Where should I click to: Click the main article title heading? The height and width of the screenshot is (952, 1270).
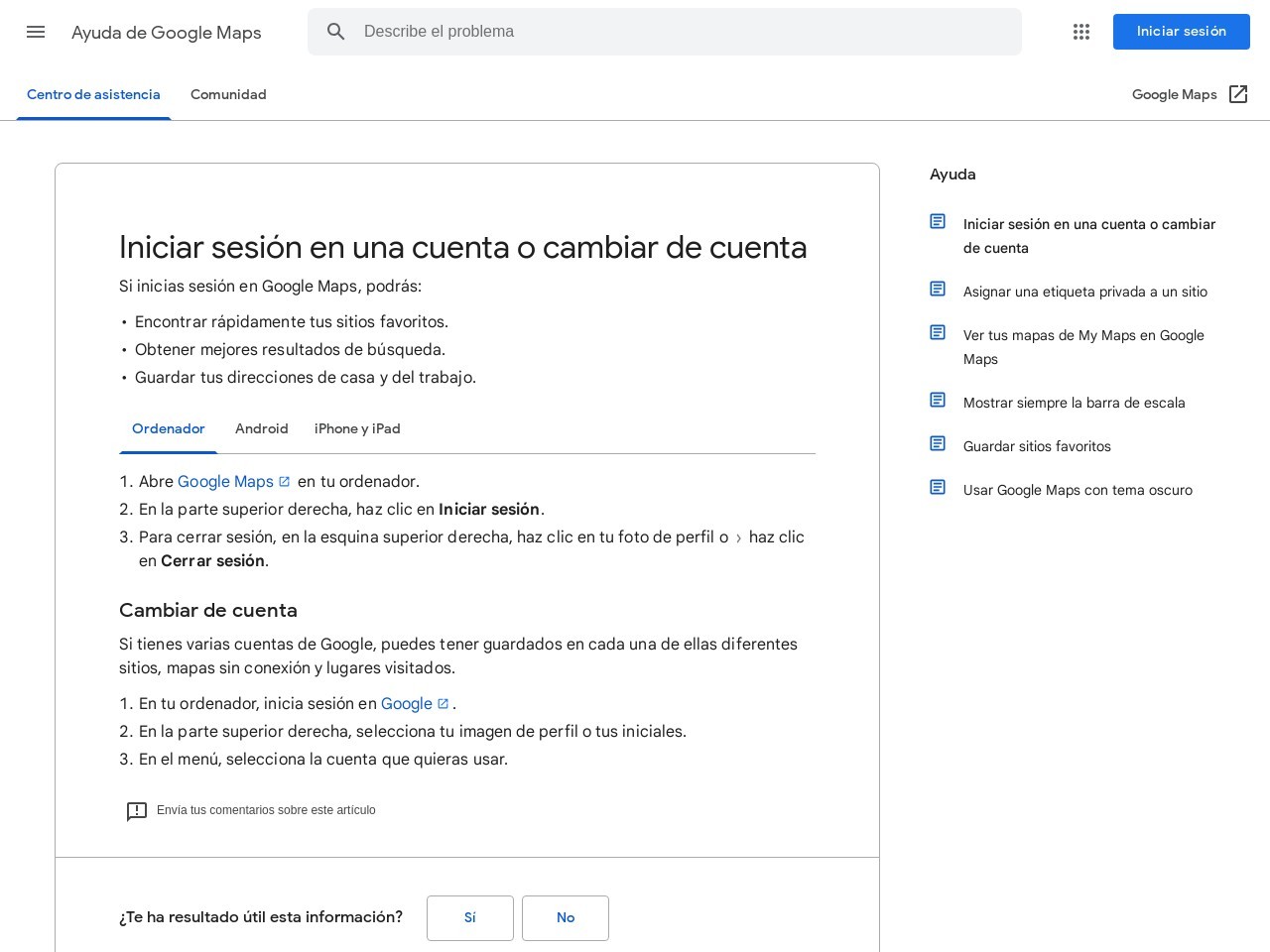(x=463, y=247)
